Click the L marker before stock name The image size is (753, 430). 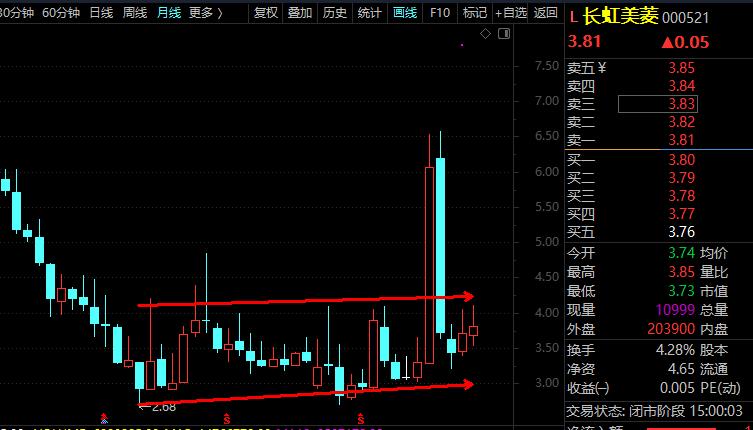[573, 18]
